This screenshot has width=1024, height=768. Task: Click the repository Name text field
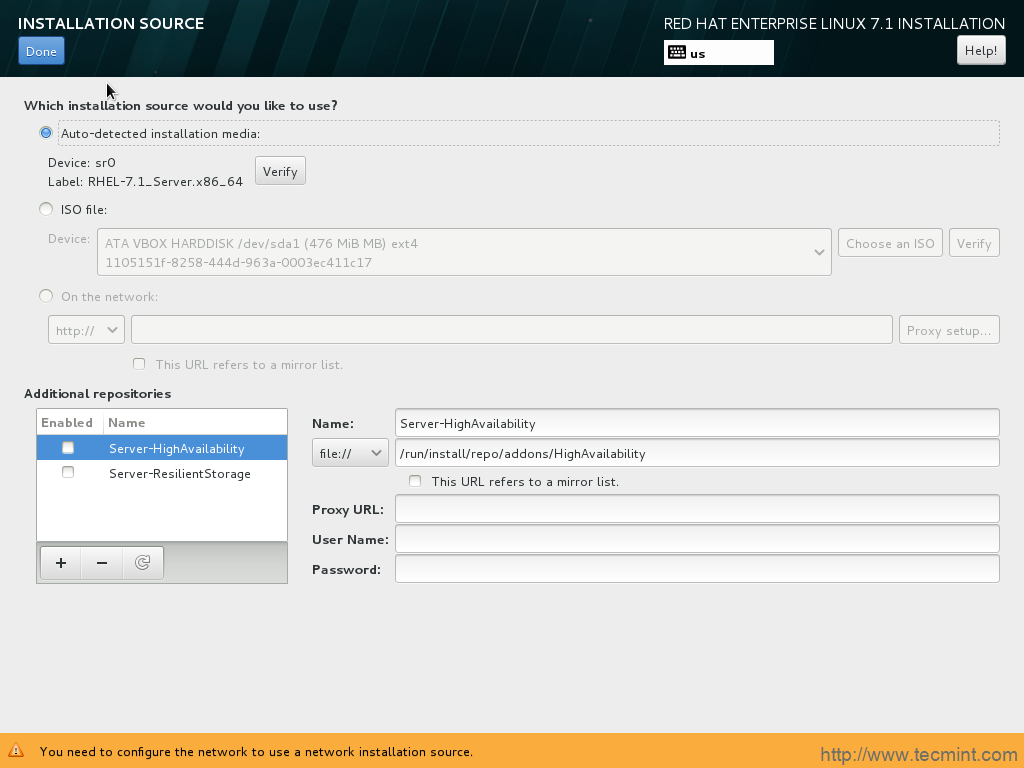coord(697,423)
